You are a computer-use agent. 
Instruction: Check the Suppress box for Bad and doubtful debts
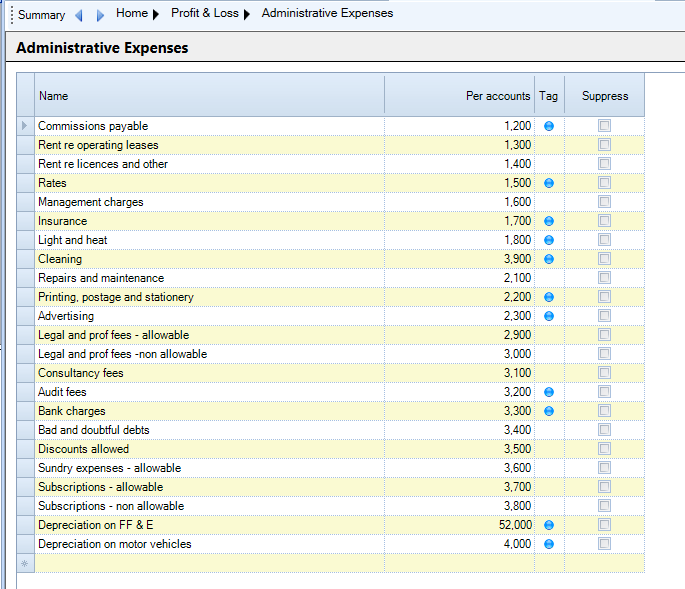pyautogui.click(x=604, y=430)
